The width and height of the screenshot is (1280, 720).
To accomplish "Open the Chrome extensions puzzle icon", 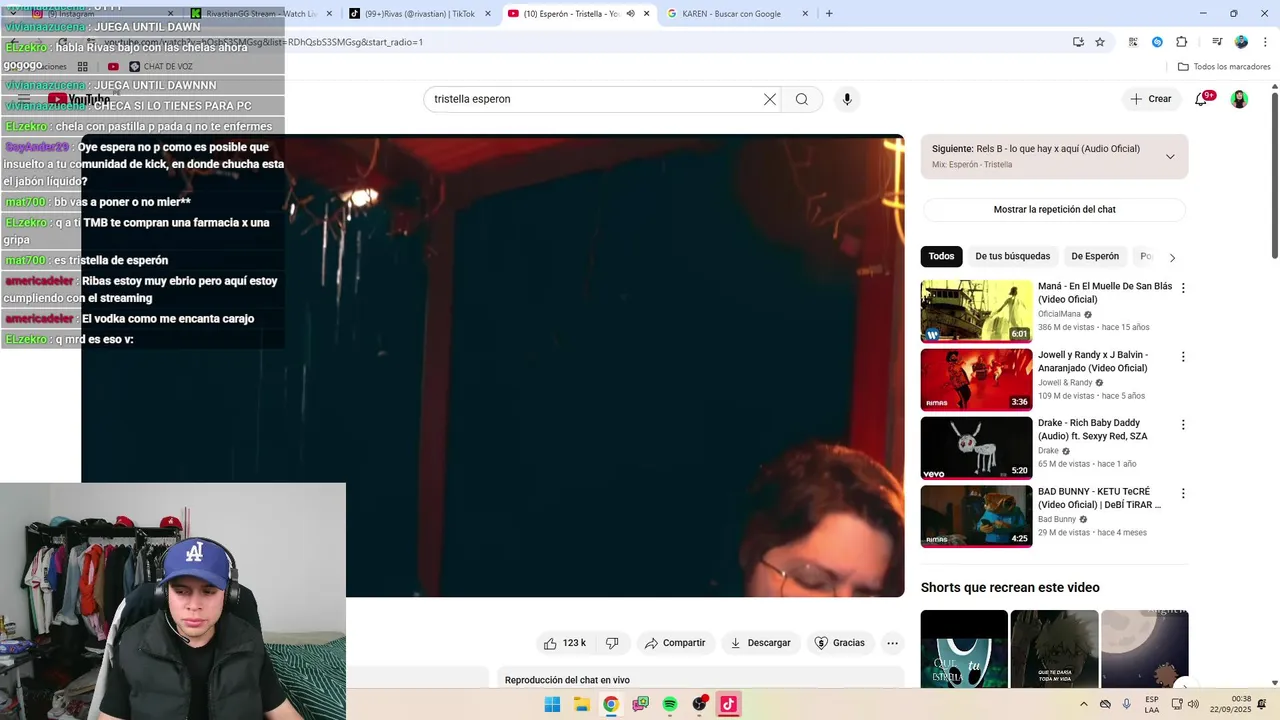I will click(1181, 42).
